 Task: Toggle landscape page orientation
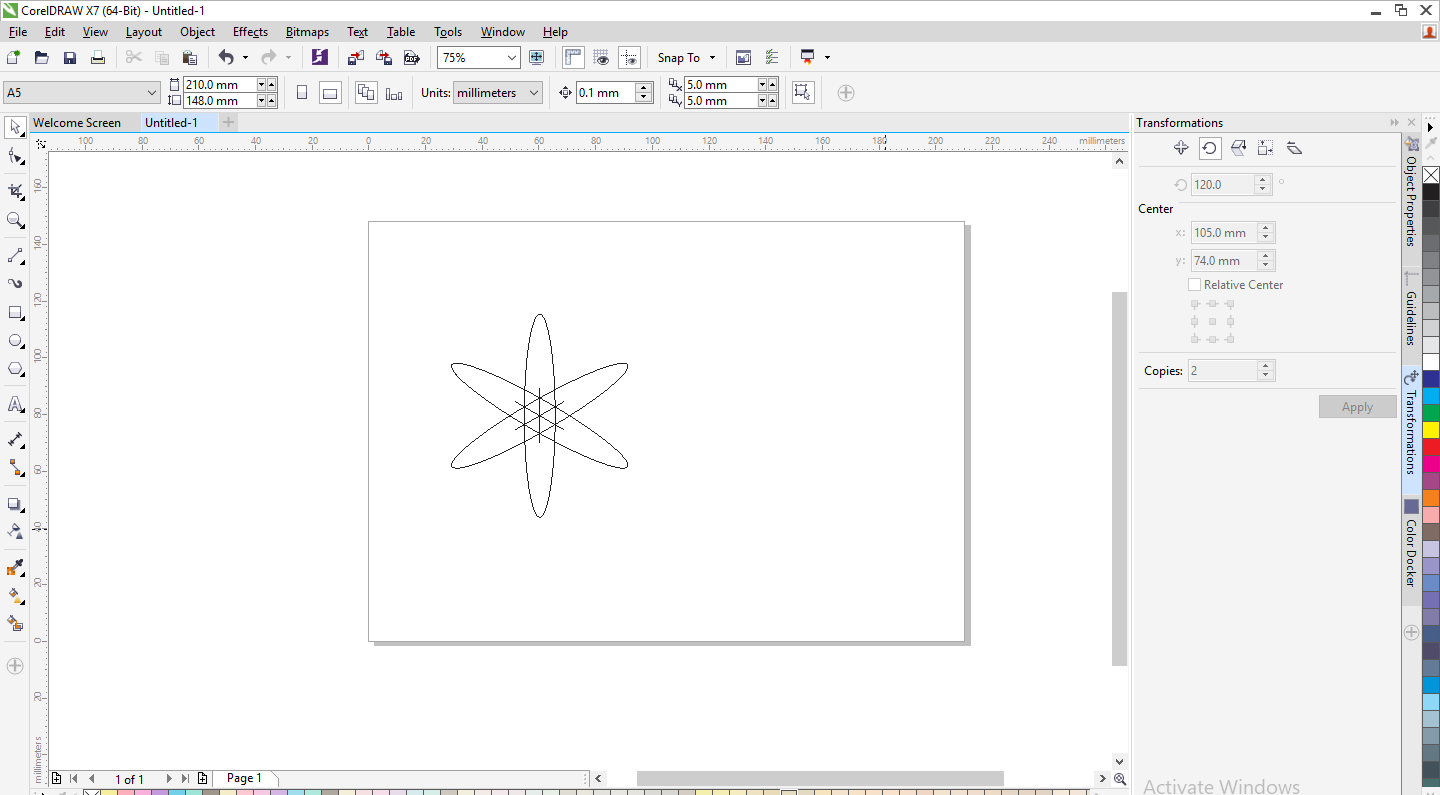(x=330, y=93)
